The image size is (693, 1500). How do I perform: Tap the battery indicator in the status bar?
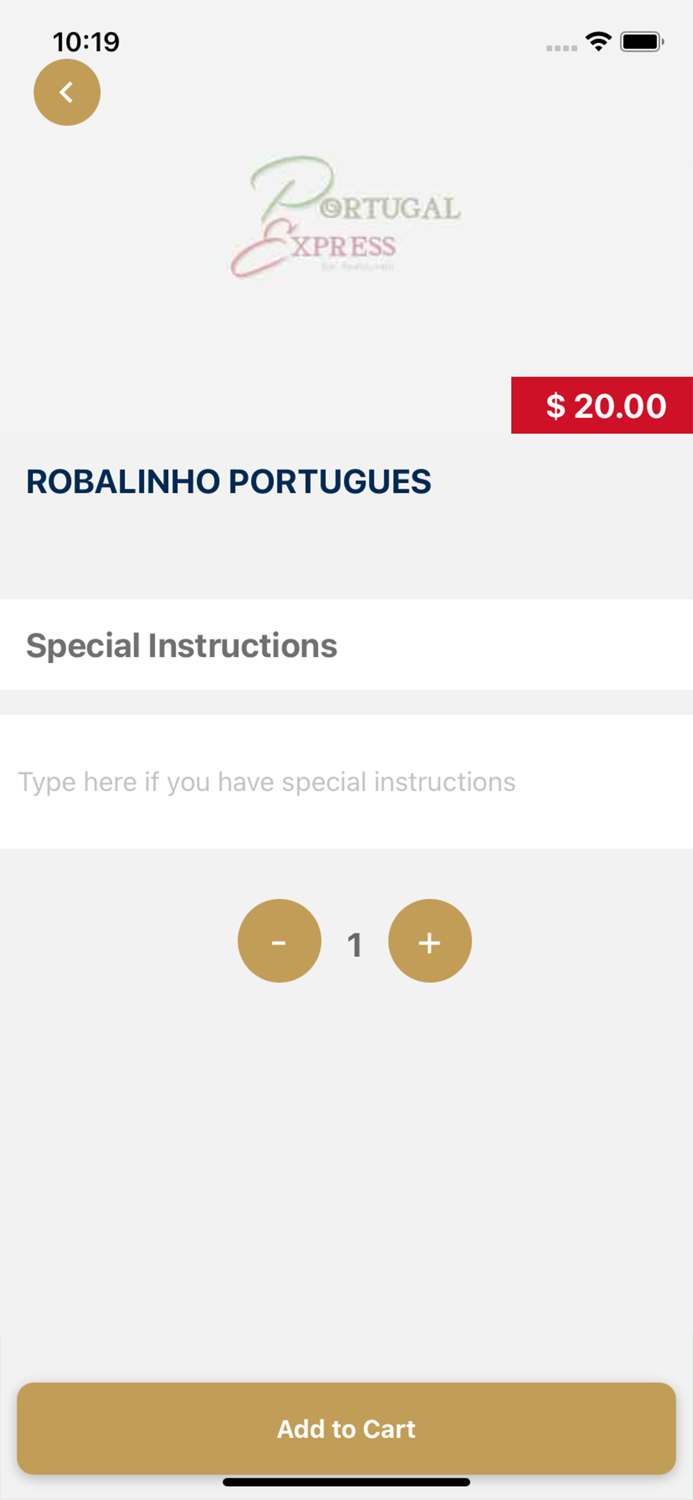point(643,42)
